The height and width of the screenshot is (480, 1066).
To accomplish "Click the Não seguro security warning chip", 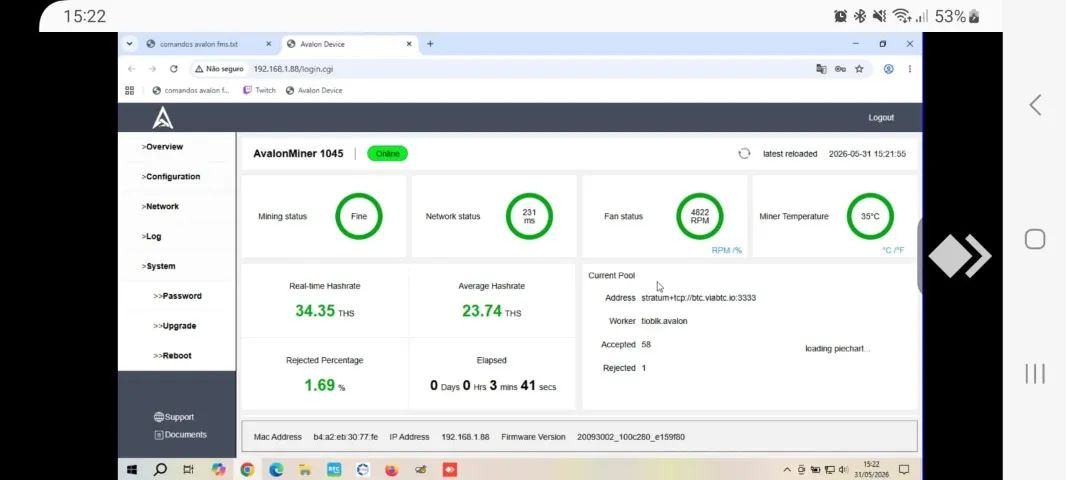I will coord(219,69).
